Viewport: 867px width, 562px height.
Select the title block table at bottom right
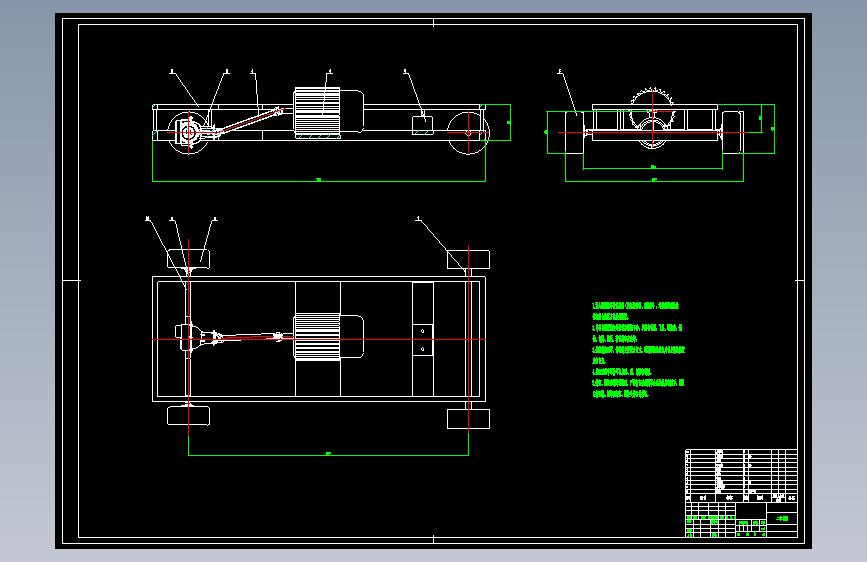click(x=741, y=519)
